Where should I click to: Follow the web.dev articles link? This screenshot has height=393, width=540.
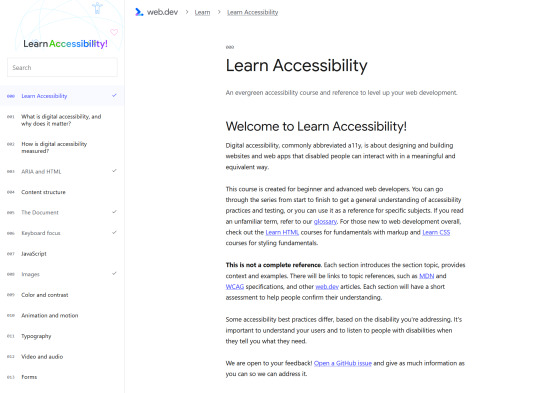(327, 287)
